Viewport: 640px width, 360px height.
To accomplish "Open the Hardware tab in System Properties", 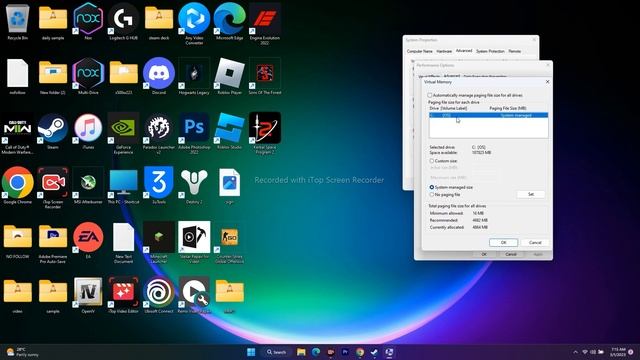I will point(444,51).
